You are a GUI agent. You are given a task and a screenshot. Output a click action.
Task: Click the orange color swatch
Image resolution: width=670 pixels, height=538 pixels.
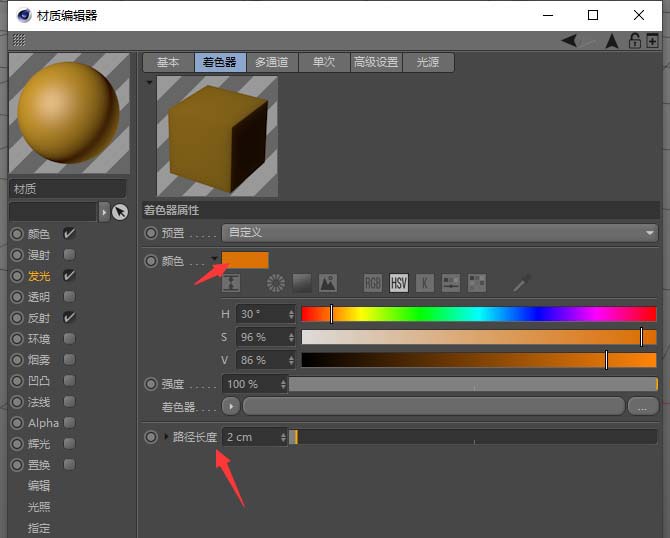tap(250, 260)
